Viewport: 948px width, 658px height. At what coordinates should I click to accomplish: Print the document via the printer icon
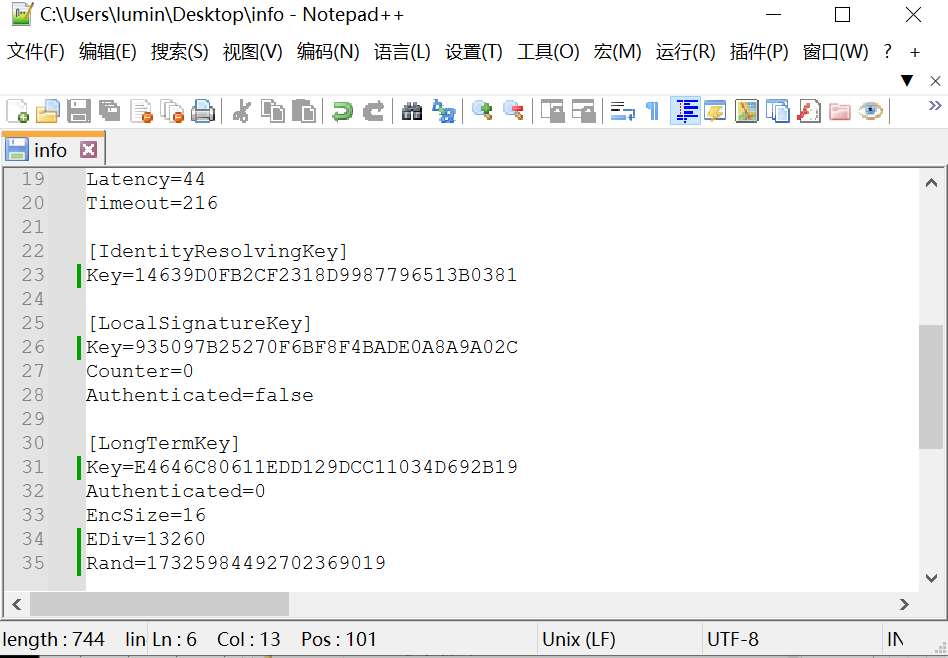tap(203, 111)
